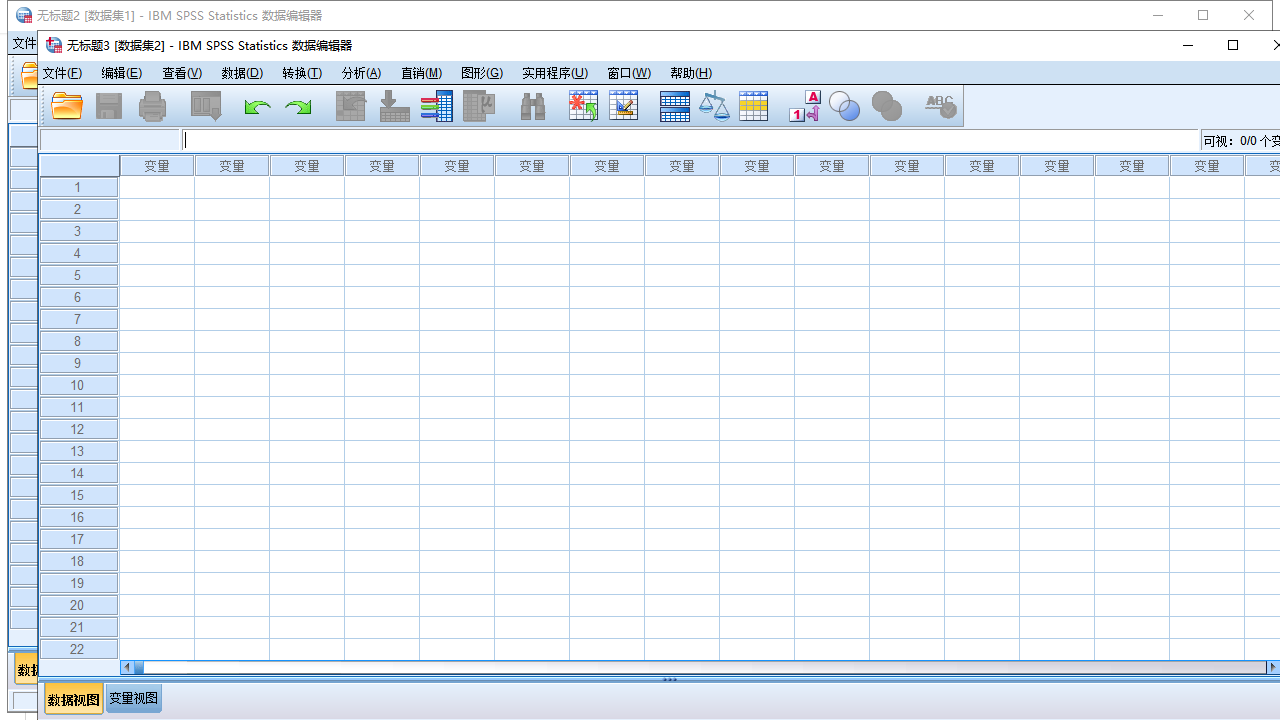The width and height of the screenshot is (1280, 720).
Task: Click the pane splitter dots handle
Action: pos(670,679)
